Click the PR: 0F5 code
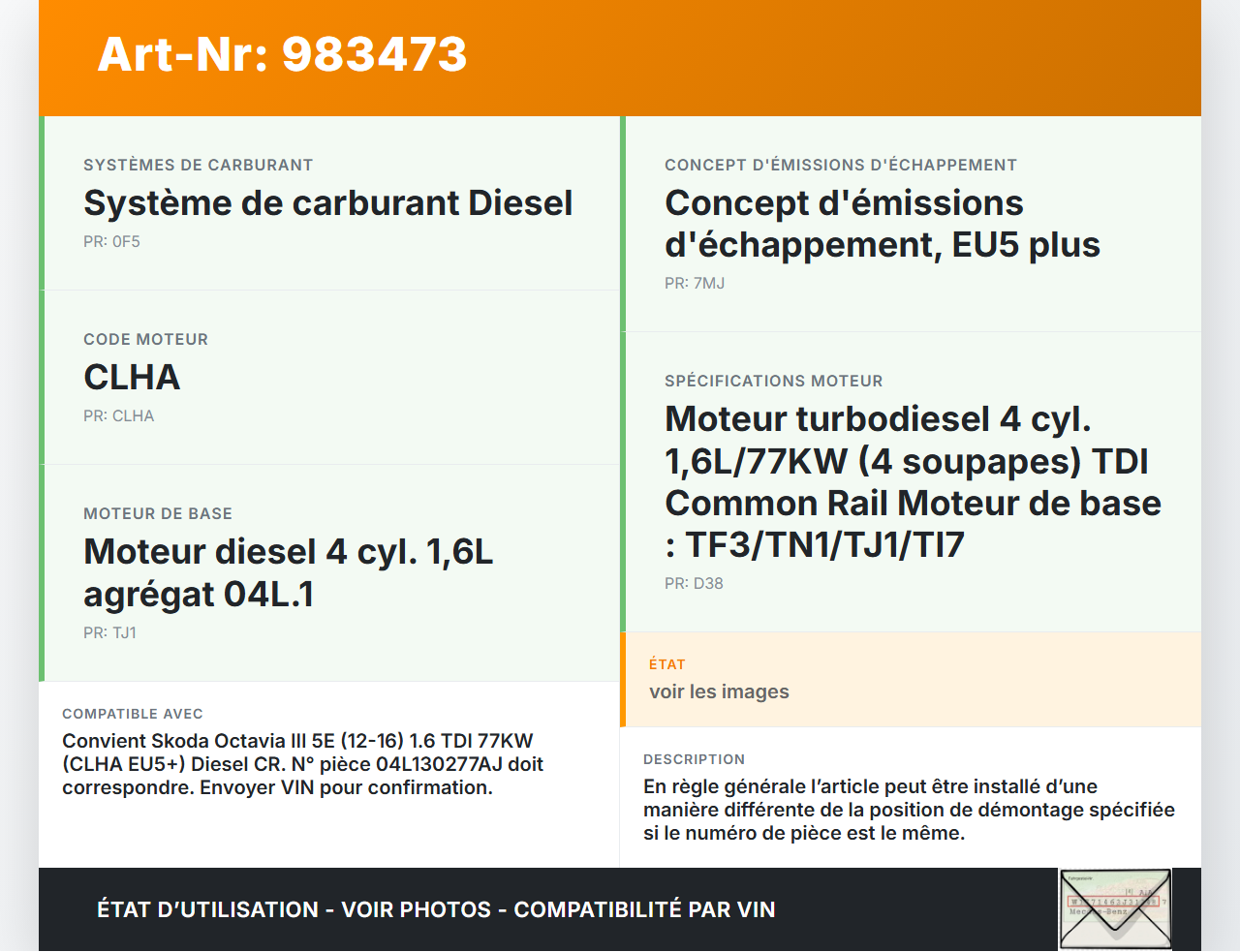Viewport: 1240px width, 952px height. (111, 242)
